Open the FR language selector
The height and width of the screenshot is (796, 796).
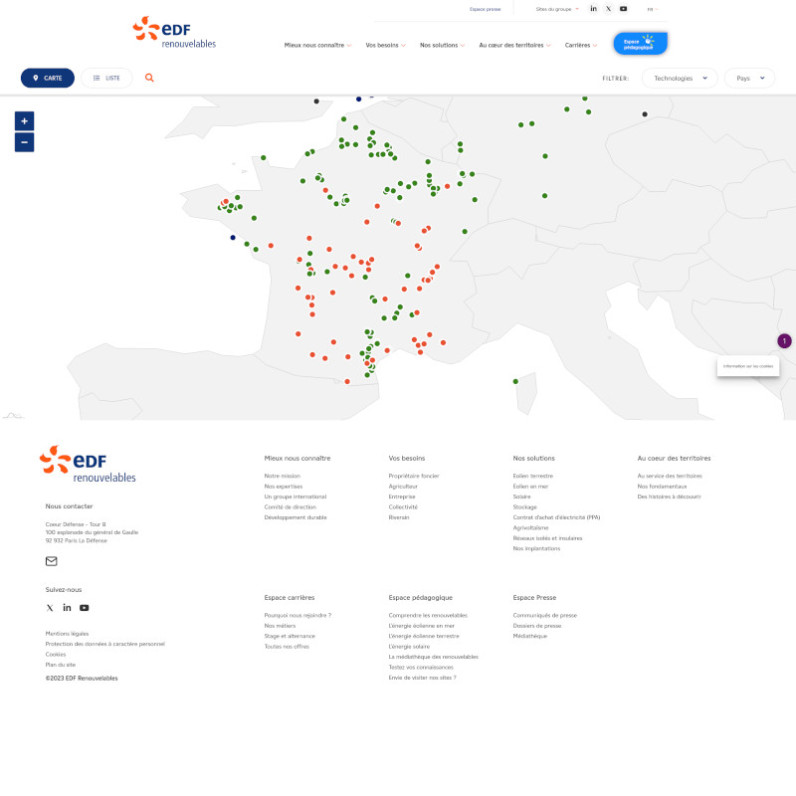tap(652, 9)
